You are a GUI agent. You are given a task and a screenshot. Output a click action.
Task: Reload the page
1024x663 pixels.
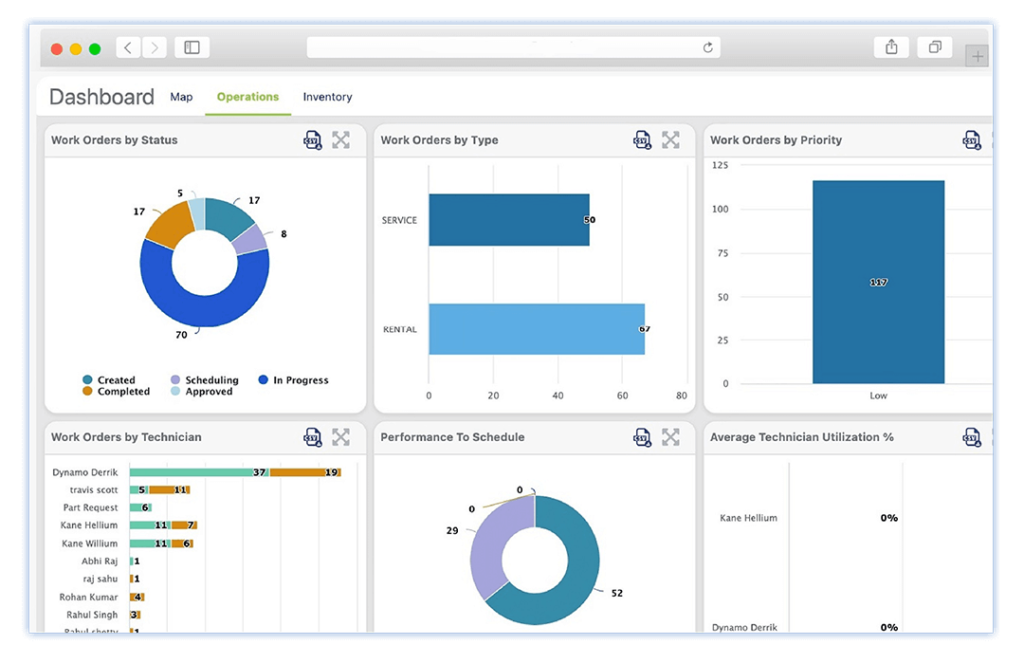707,47
